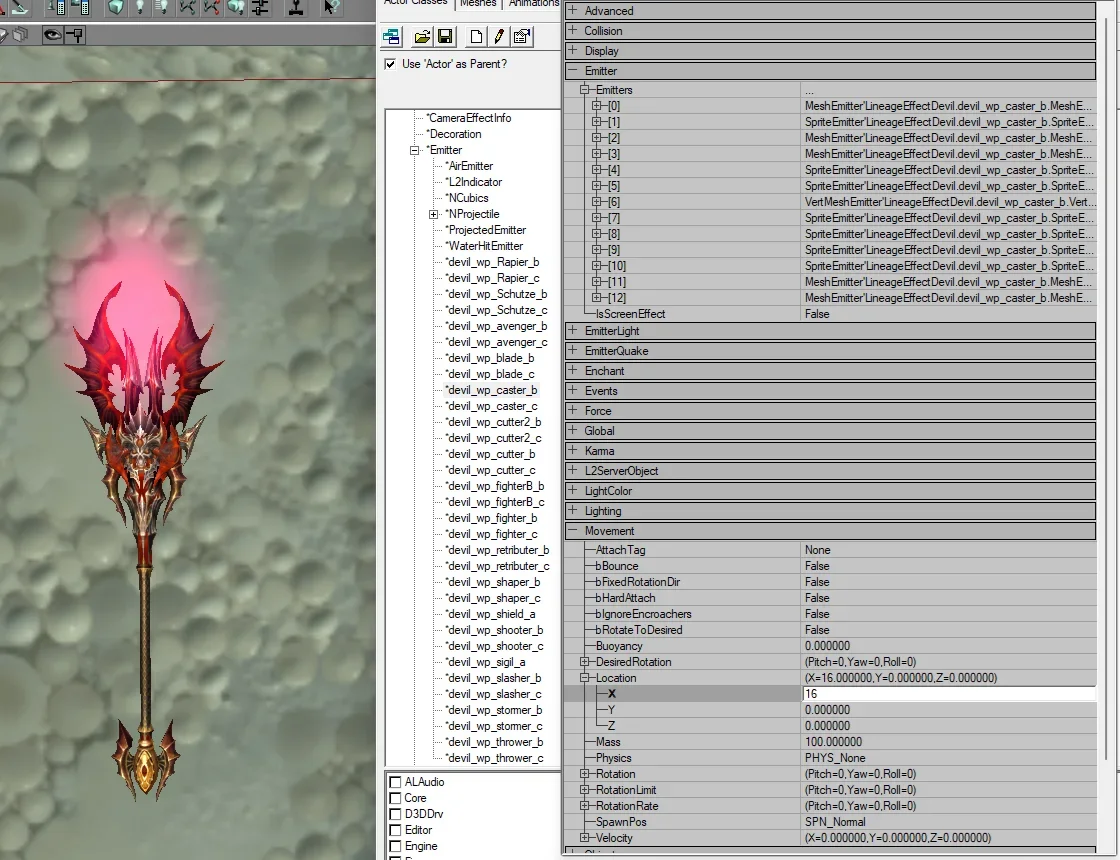Image resolution: width=1120 pixels, height=860 pixels.
Task: Select *Decoration class
Action: [x=454, y=134]
